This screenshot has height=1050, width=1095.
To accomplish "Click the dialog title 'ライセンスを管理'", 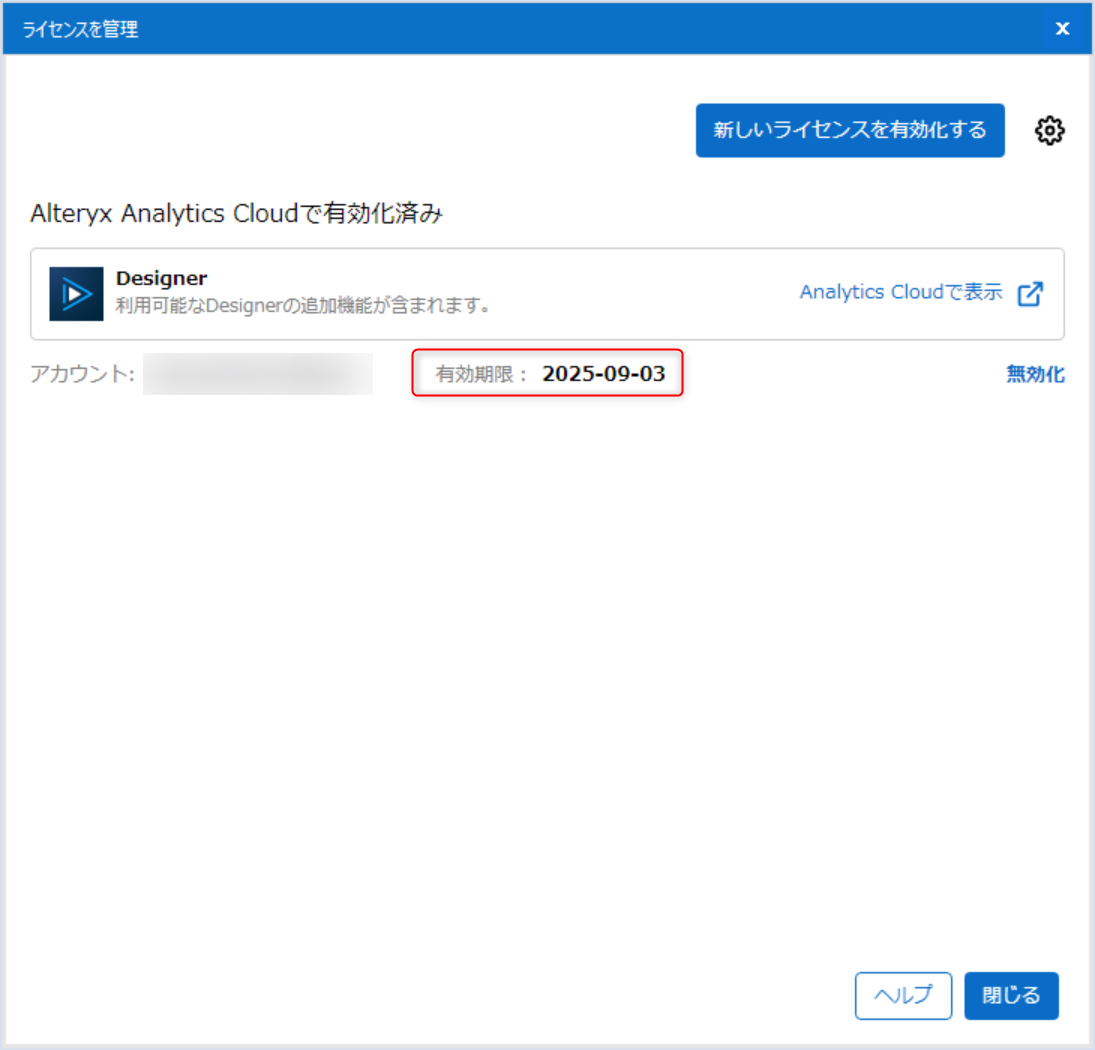I will coord(80,29).
